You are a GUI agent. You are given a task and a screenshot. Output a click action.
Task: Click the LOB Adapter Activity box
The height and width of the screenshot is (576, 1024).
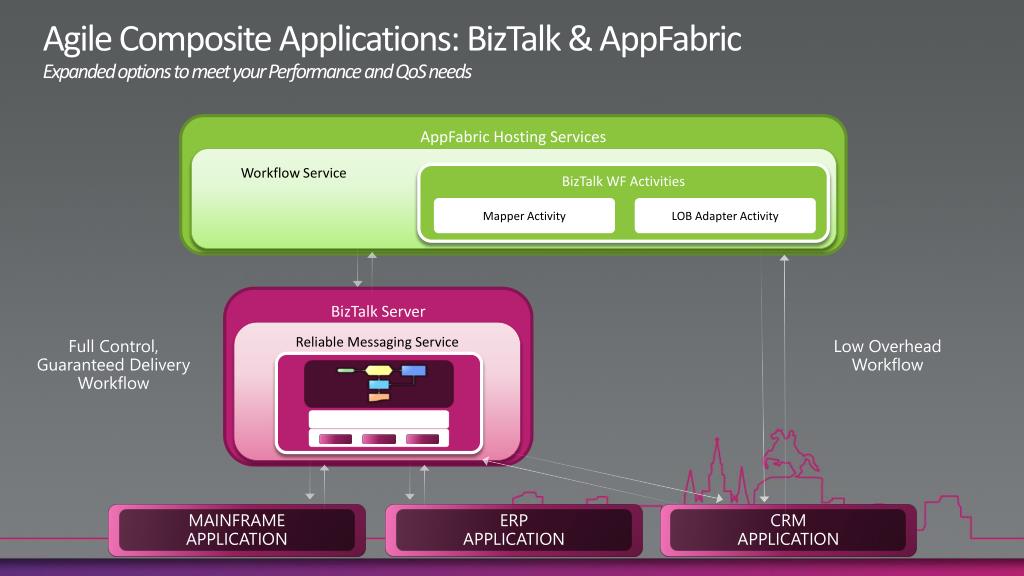point(725,216)
